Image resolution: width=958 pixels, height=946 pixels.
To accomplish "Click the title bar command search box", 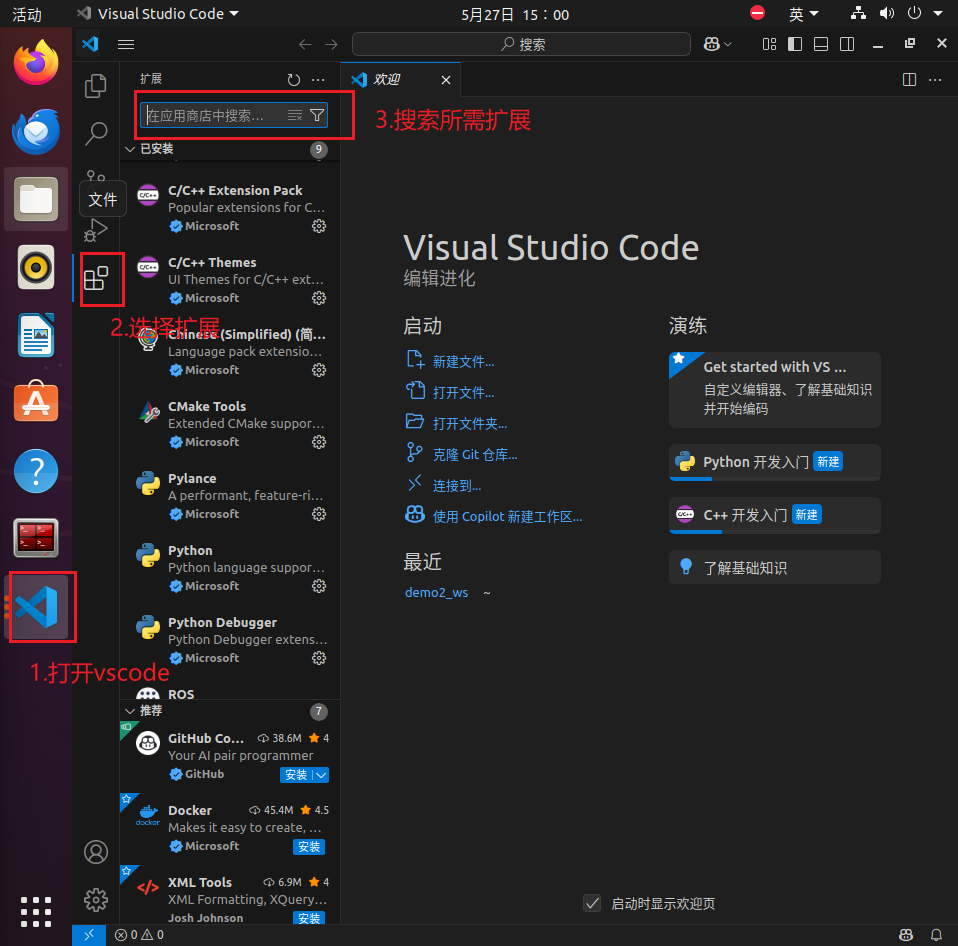I will 521,44.
